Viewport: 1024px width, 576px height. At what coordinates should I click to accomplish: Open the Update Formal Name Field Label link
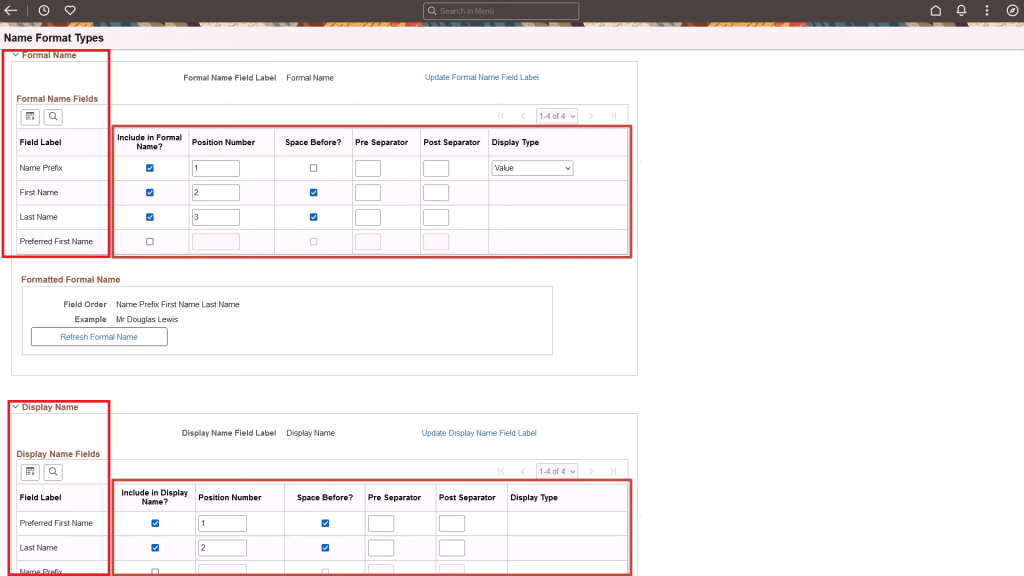(482, 77)
